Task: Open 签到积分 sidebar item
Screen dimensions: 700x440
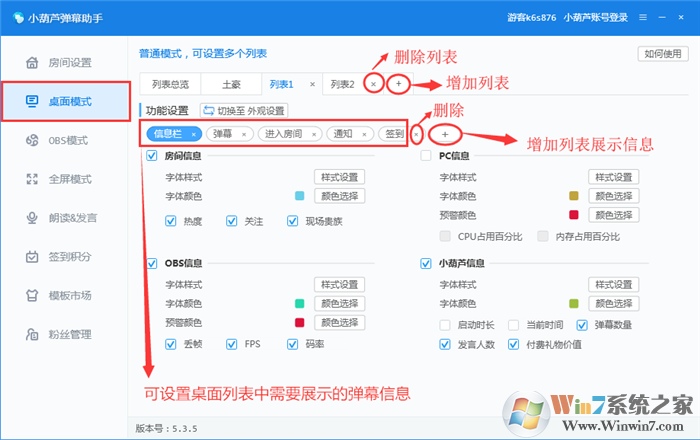Action: coord(59,257)
